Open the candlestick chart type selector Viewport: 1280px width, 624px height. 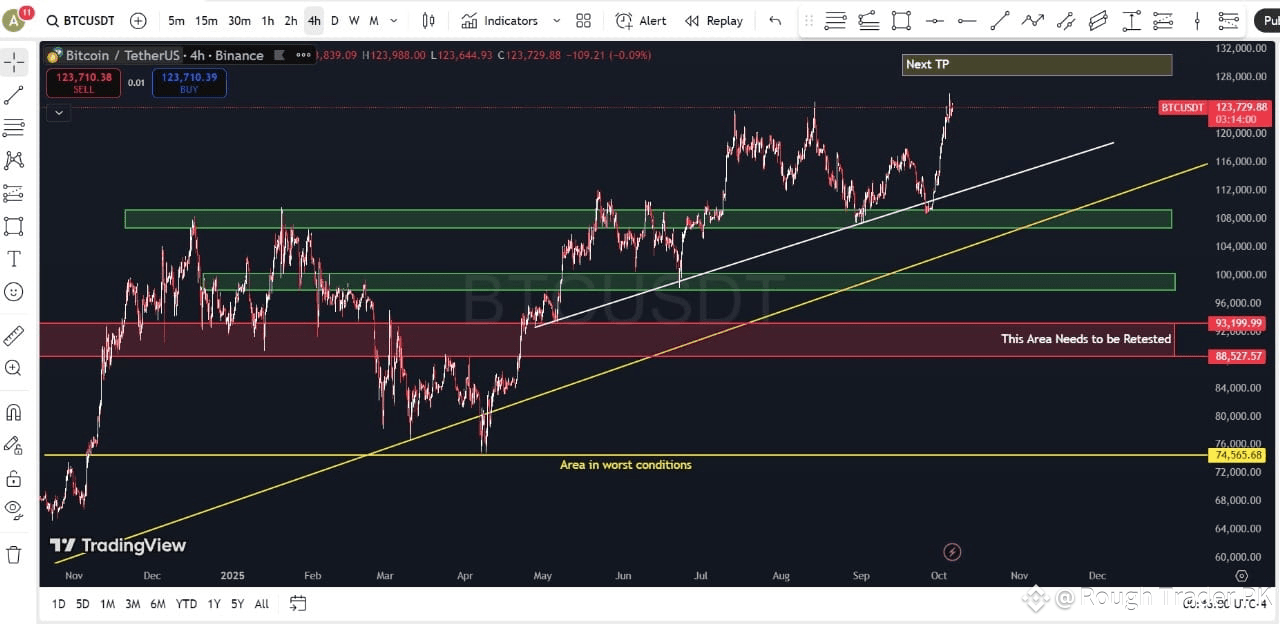(428, 21)
